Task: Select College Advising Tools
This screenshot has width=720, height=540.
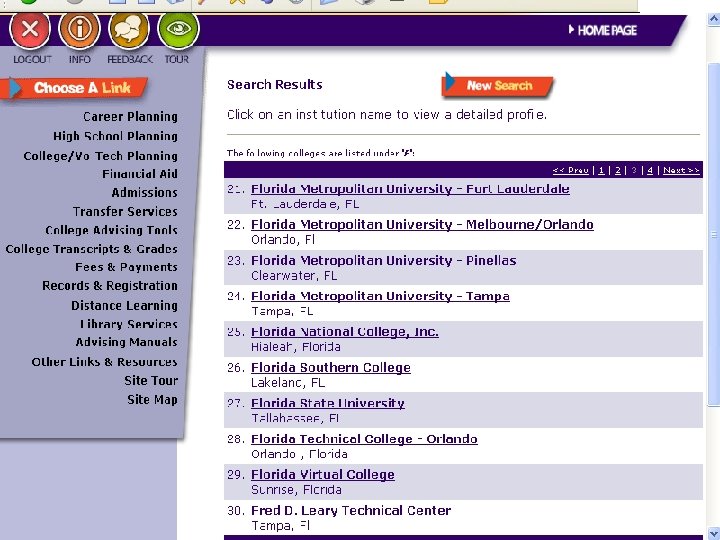Action: 112,230
